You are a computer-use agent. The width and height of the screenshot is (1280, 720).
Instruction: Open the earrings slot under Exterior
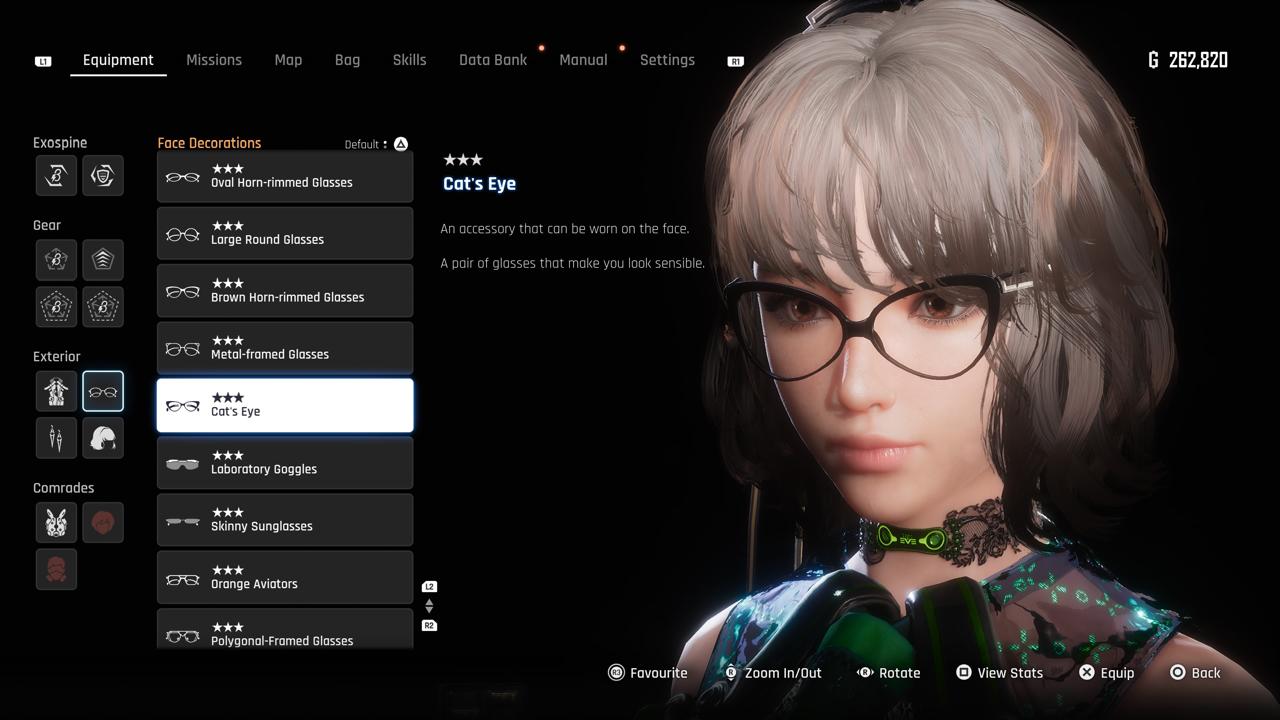pos(56,438)
